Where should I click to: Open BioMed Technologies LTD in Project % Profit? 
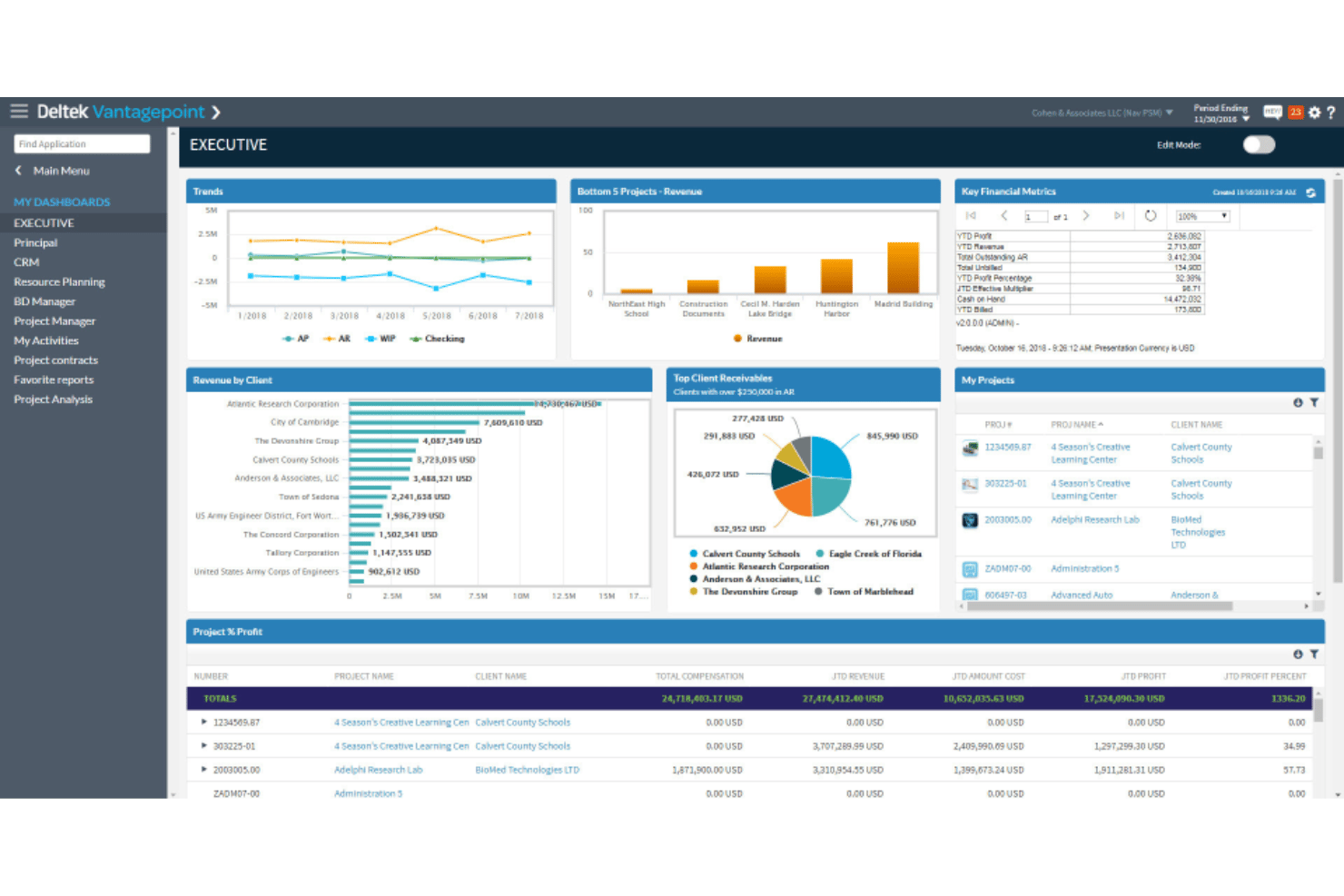(x=527, y=770)
